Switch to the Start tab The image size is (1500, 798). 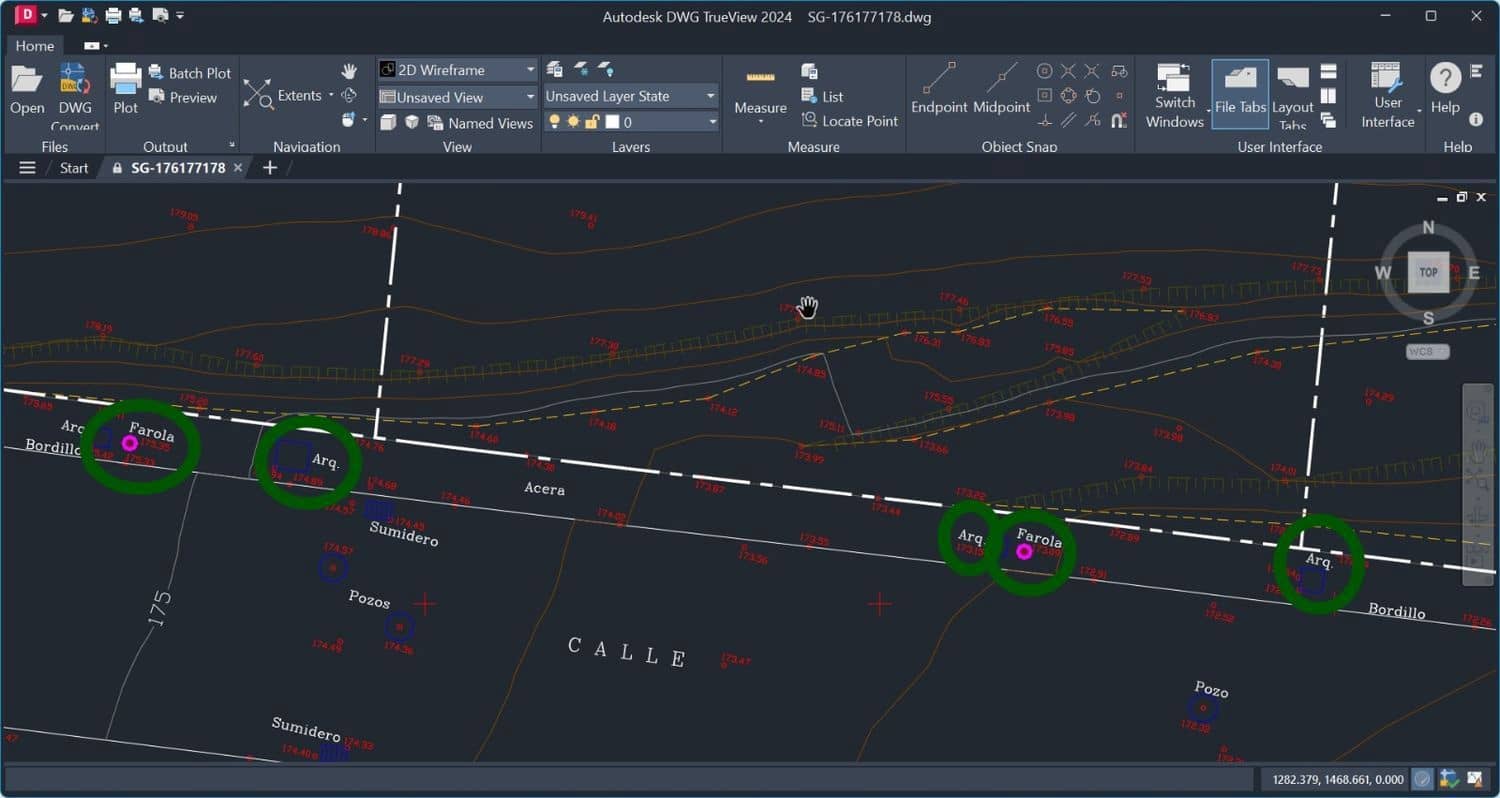[x=74, y=168]
